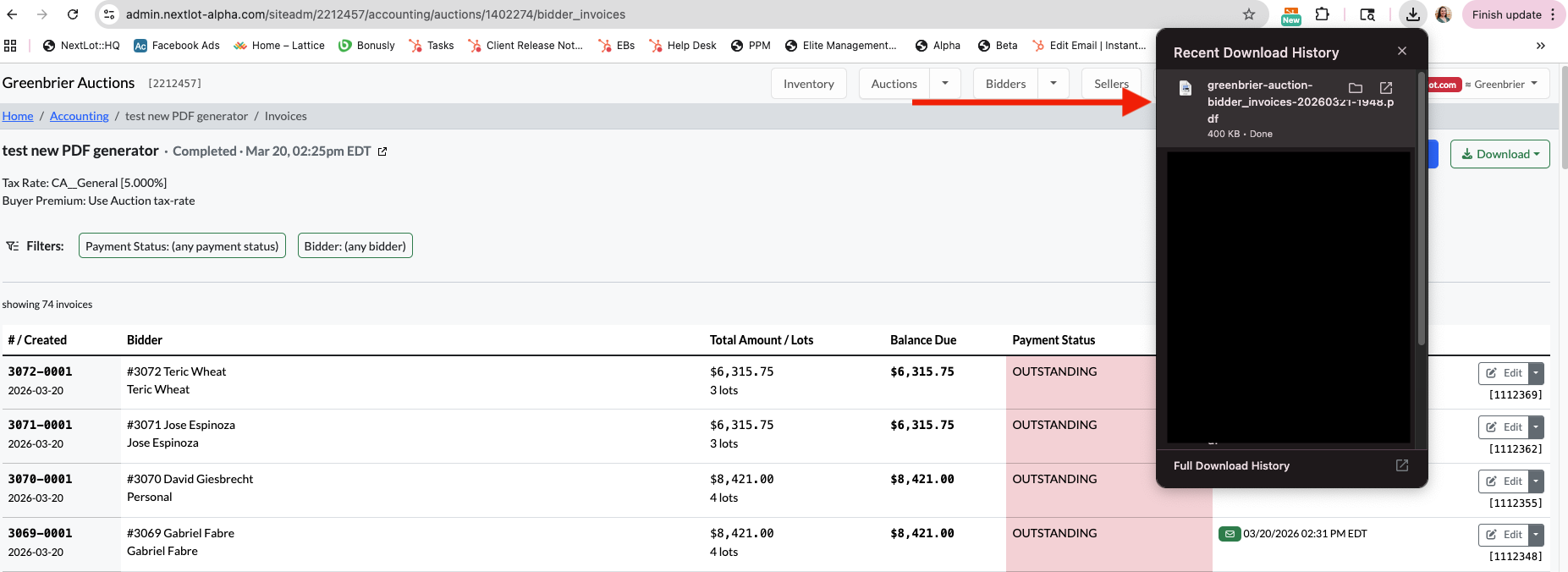The width and height of the screenshot is (1568, 572).
Task: Change the Bidder filter
Action: (x=355, y=246)
